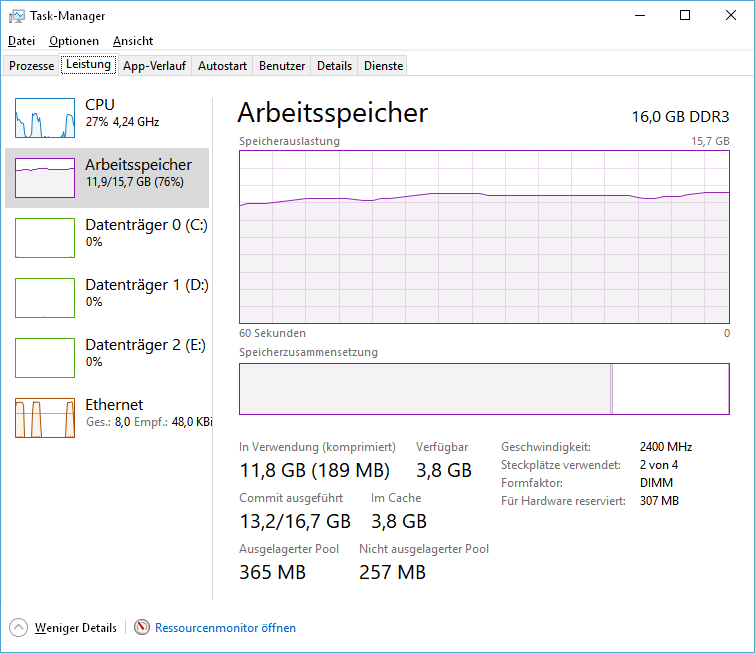Go to the Benutzer tab
The width and height of the screenshot is (755, 653).
pyautogui.click(x=282, y=66)
